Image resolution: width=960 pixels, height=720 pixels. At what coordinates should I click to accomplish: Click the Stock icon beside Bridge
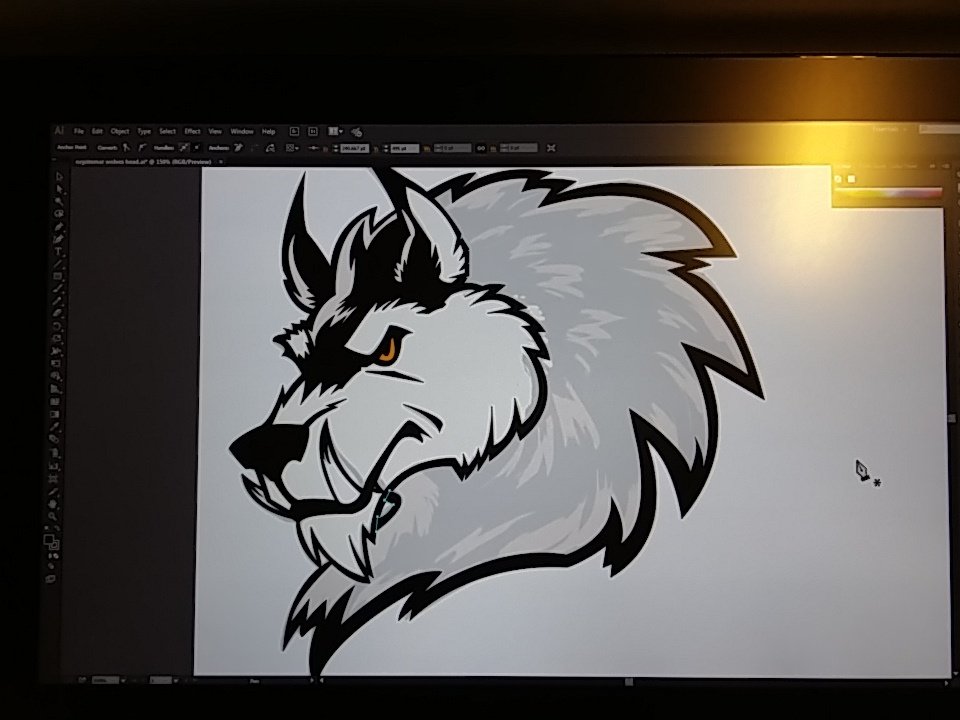pos(313,132)
